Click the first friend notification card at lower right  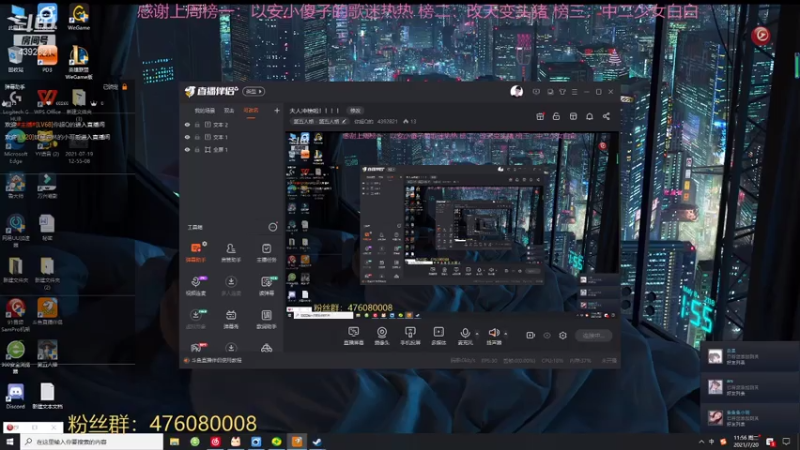coord(749,357)
